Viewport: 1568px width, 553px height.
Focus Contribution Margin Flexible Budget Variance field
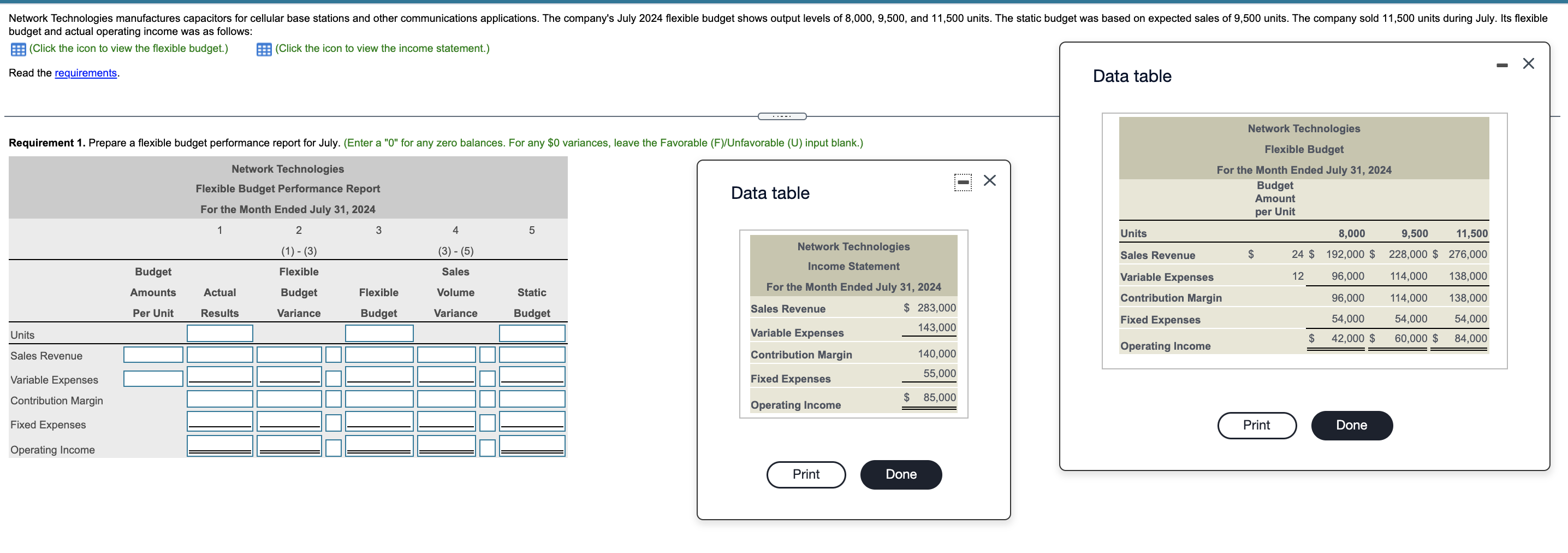pos(289,399)
